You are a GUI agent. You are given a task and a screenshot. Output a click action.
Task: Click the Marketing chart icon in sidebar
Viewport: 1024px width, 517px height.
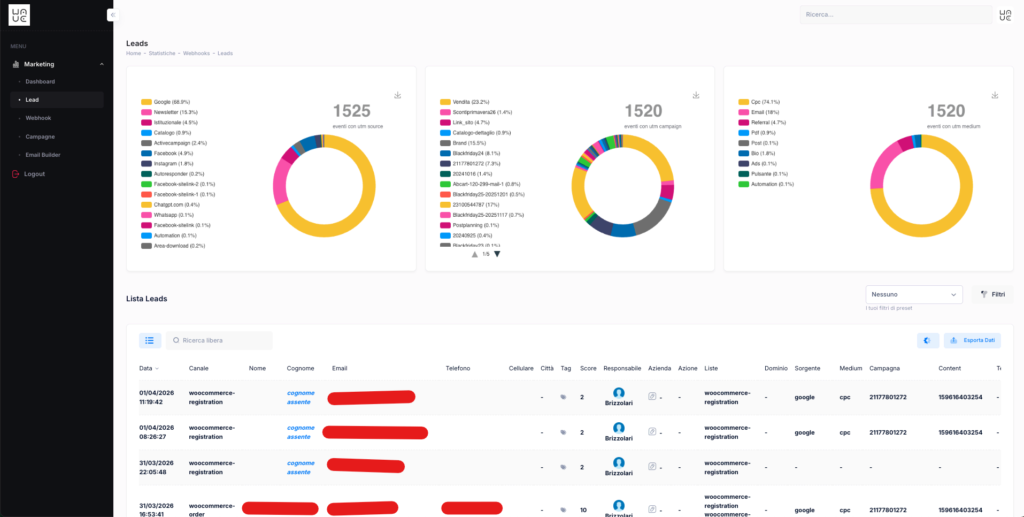click(16, 64)
